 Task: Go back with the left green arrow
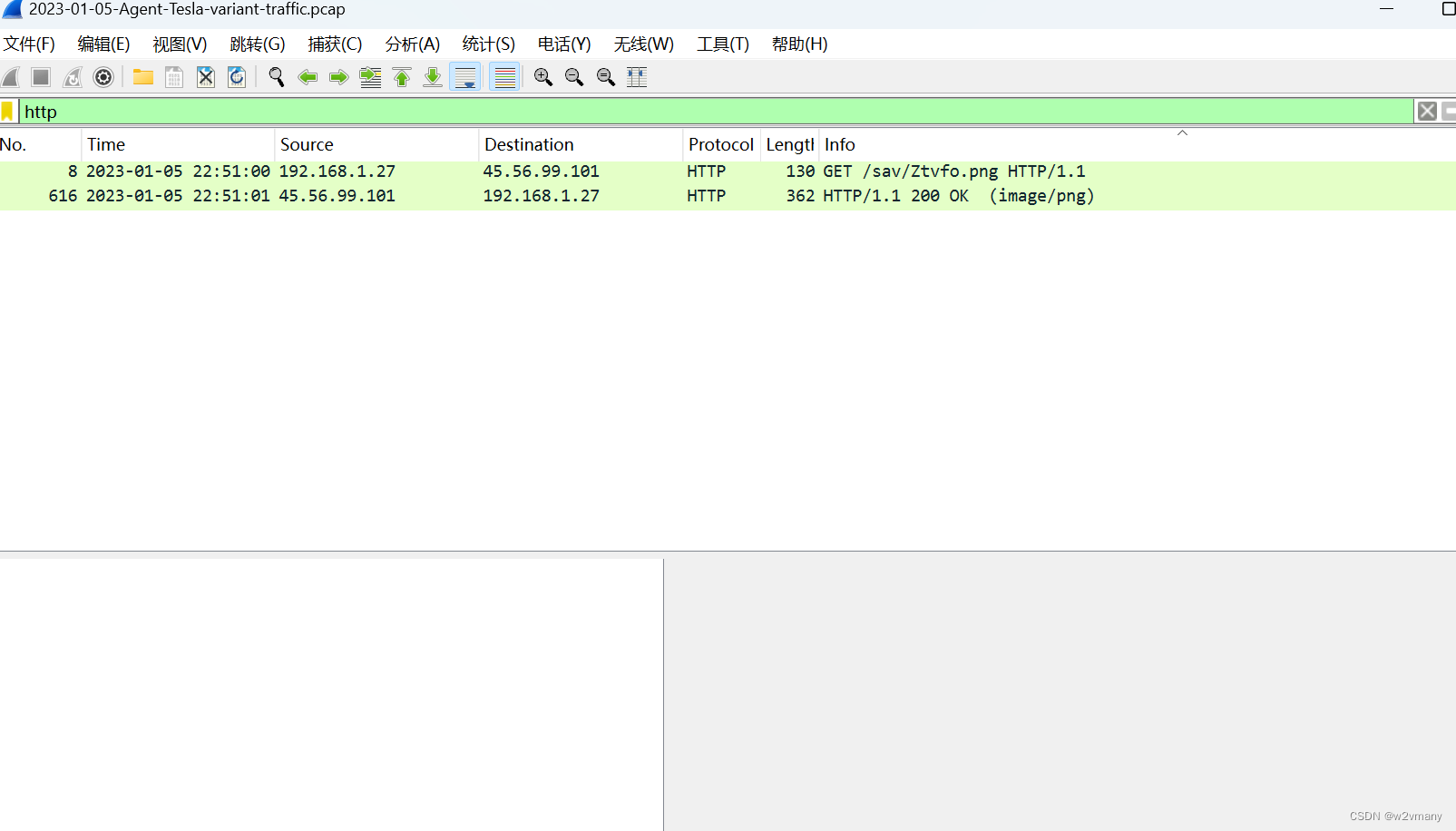308,77
